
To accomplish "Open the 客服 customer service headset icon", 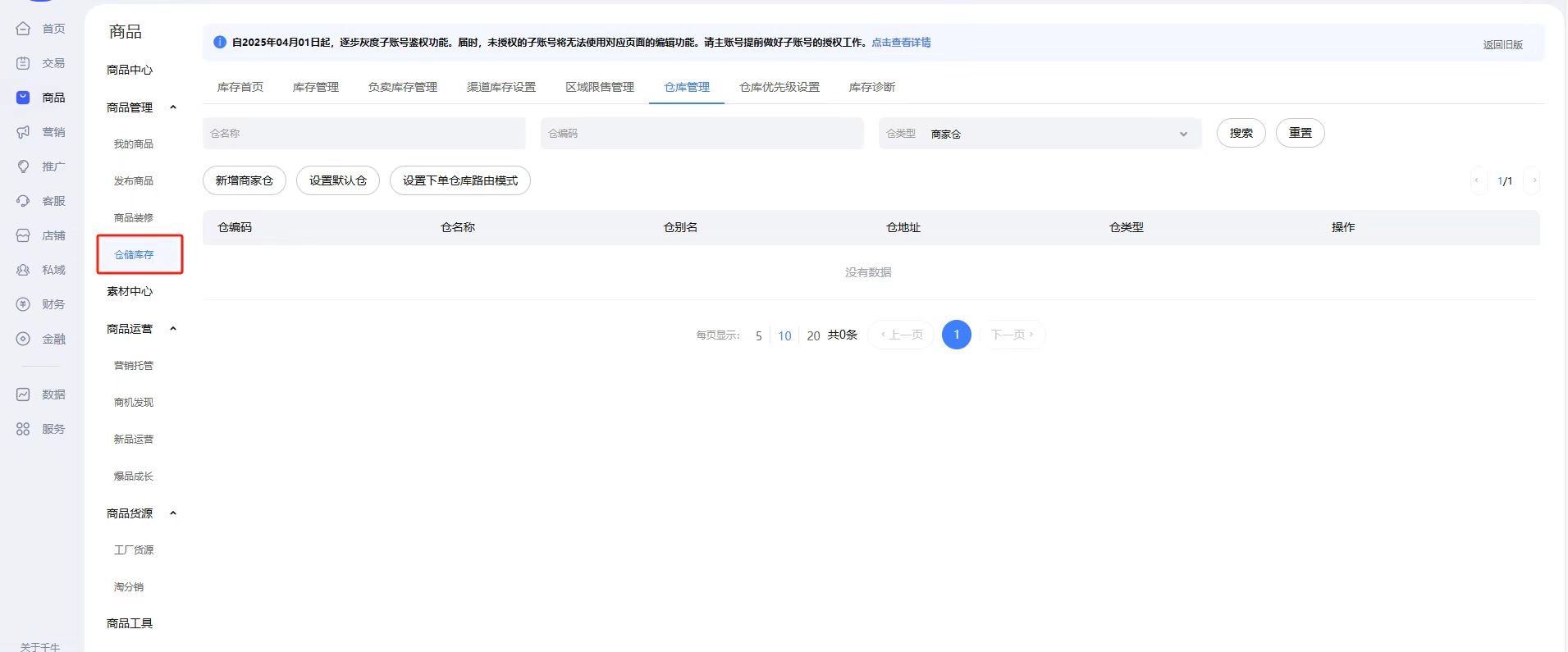I will click(23, 201).
